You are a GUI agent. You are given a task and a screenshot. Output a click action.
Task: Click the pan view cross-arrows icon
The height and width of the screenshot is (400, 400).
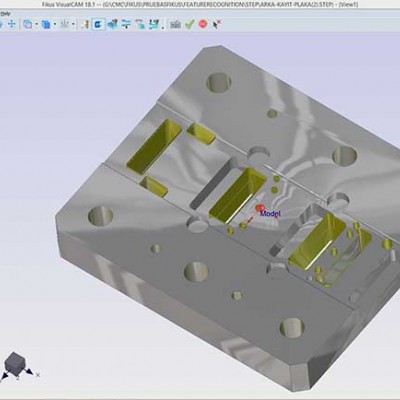tap(12, 24)
